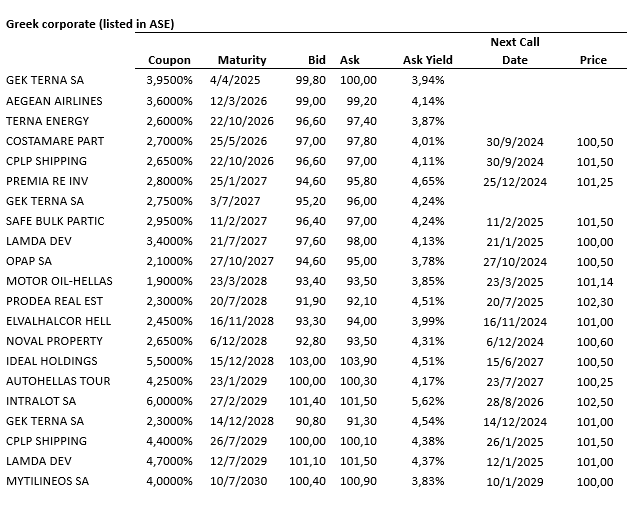Select the INTRALOT SA coupon value 6,0000%
Screen dimensions: 643x511
169,401
